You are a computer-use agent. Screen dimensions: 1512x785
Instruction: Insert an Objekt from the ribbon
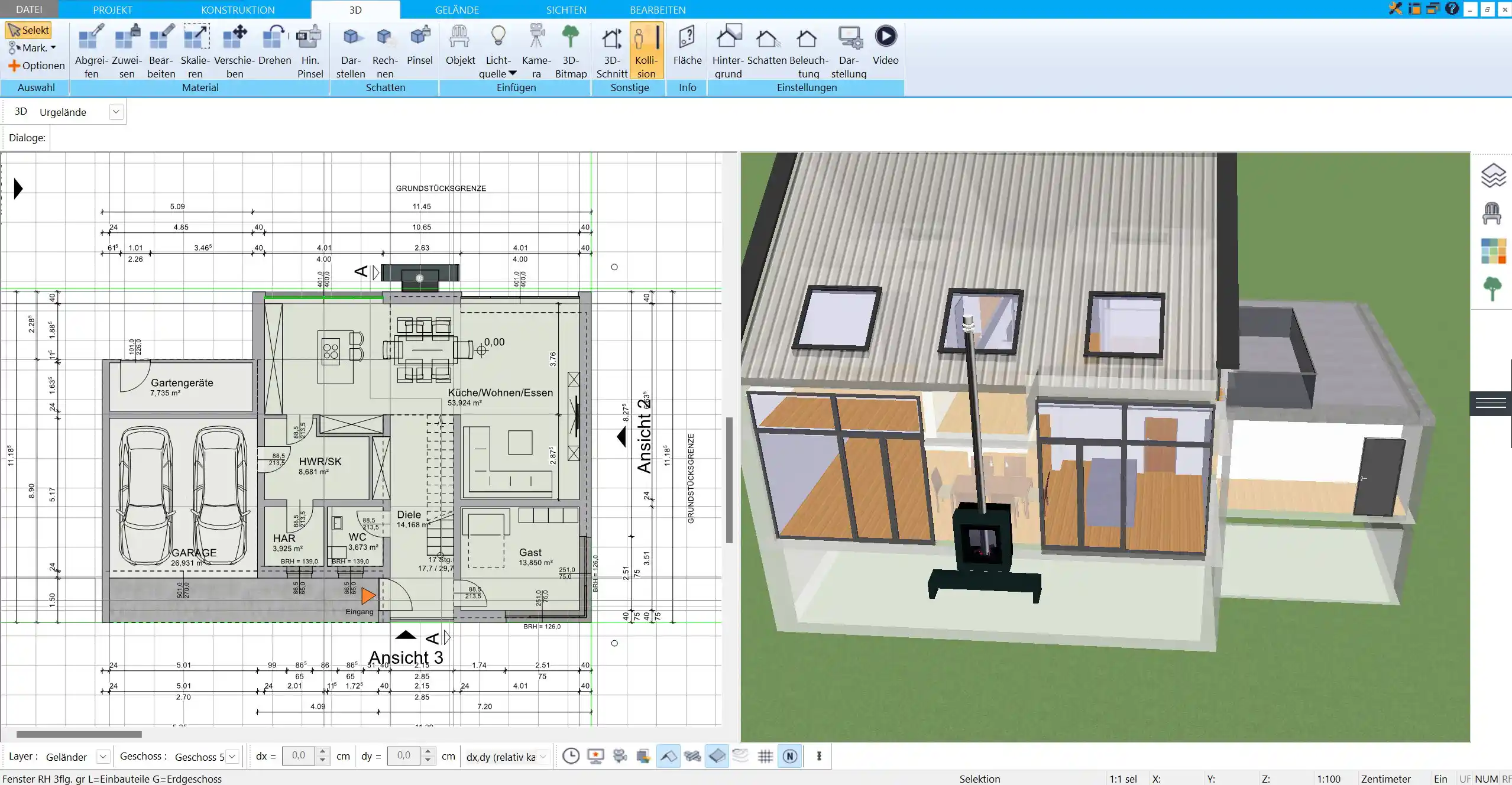[460, 45]
